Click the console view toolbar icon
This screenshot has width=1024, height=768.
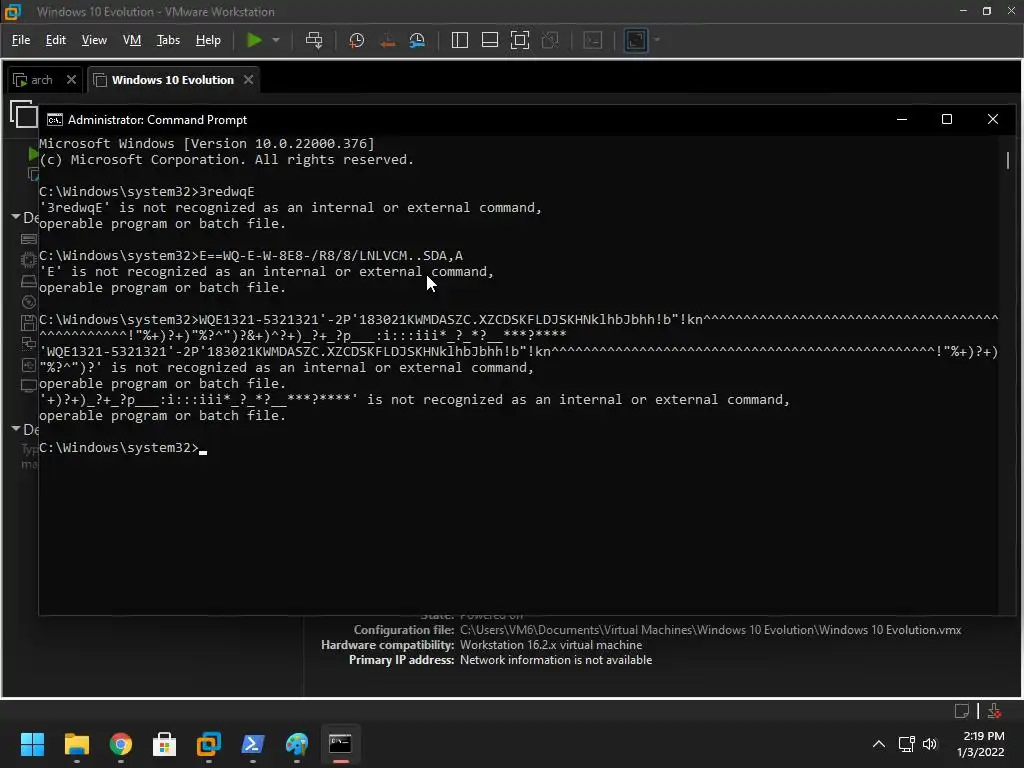point(592,40)
